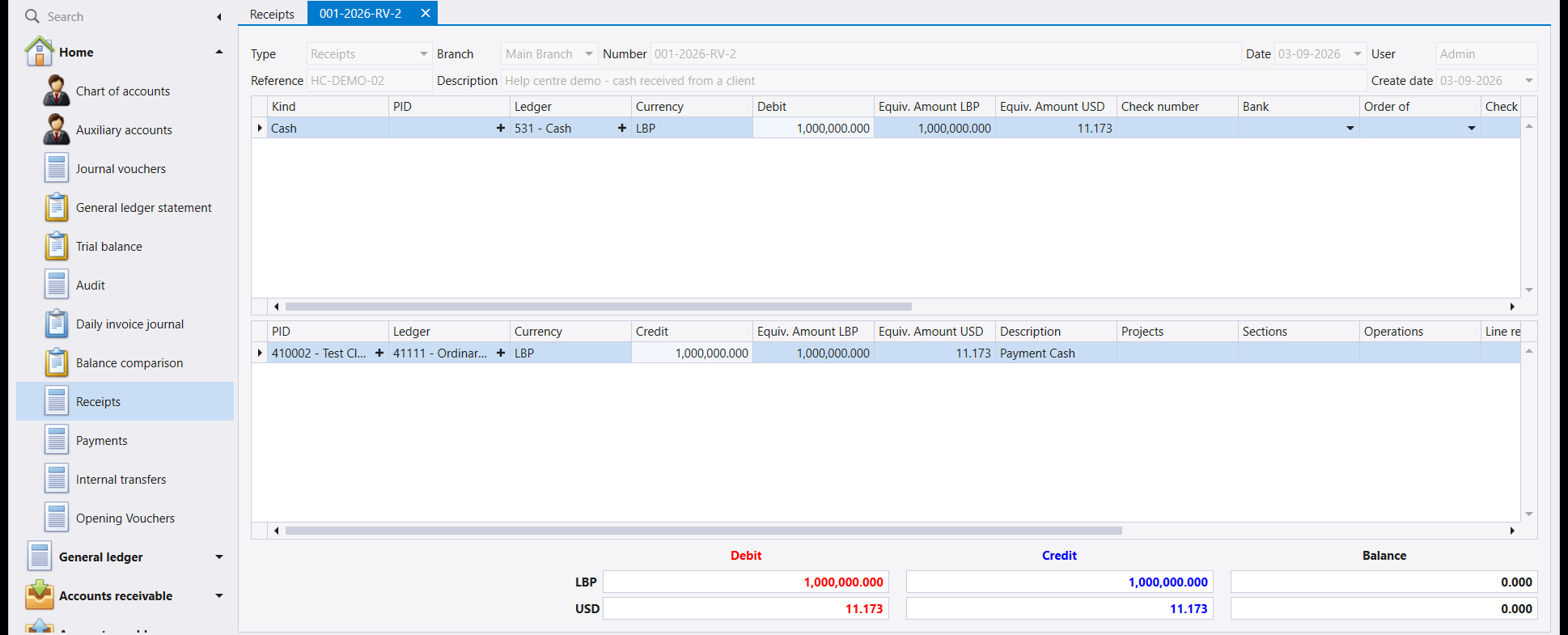
Task: Expand the General ledger section
Action: (x=218, y=557)
